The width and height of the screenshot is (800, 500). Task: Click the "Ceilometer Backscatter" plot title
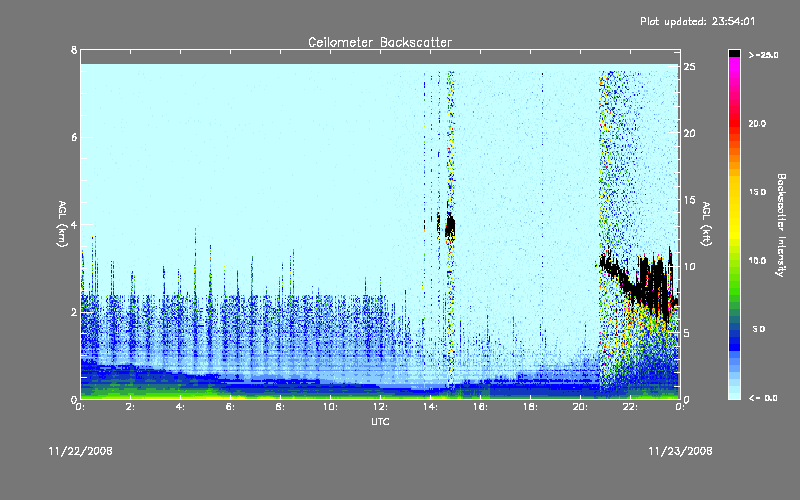click(x=380, y=42)
